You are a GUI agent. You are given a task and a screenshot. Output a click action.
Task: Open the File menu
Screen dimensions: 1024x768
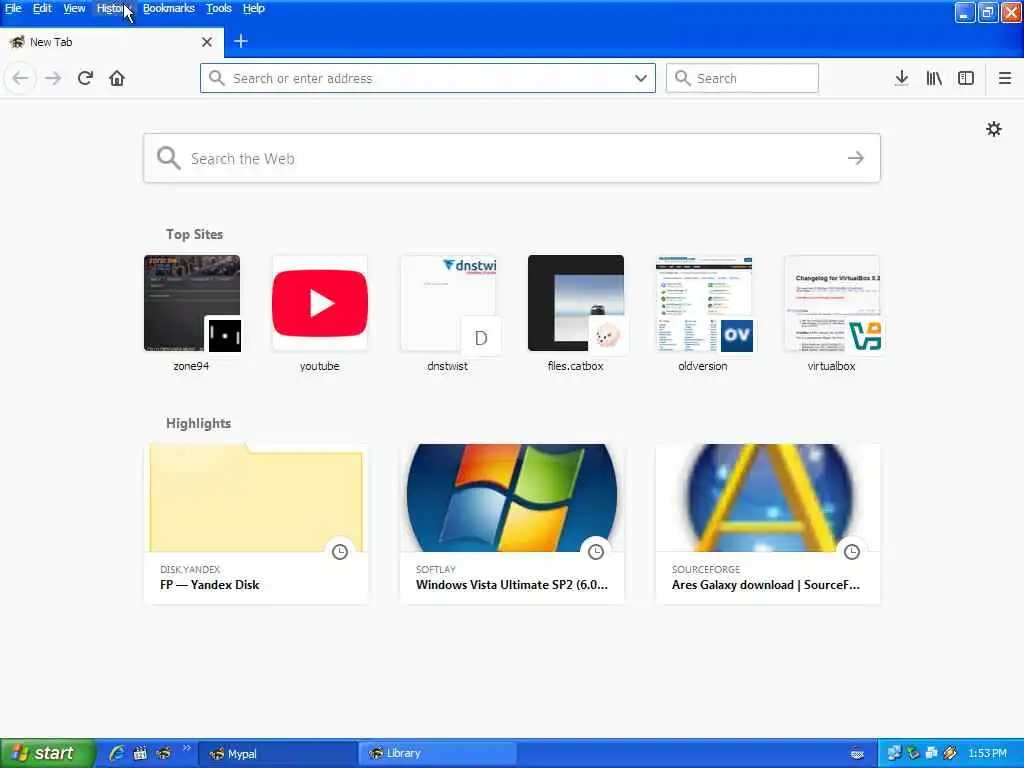point(13,8)
